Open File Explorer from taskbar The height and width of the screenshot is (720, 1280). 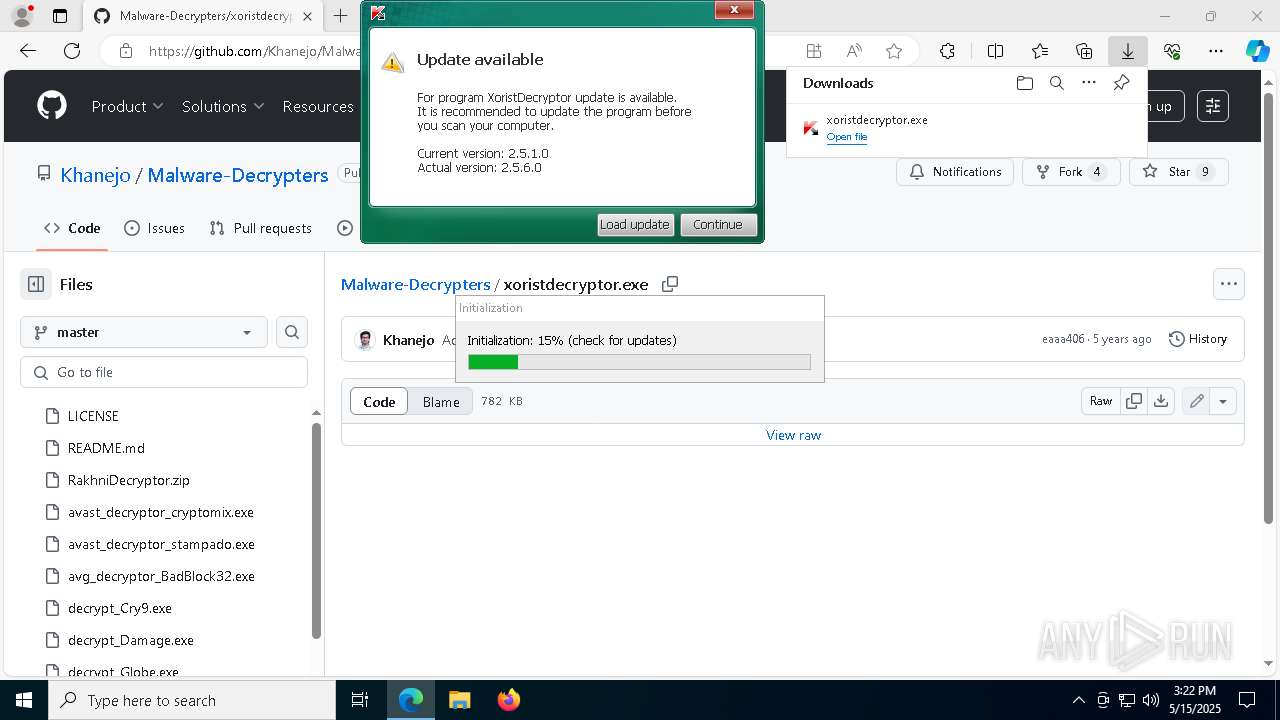coord(459,700)
